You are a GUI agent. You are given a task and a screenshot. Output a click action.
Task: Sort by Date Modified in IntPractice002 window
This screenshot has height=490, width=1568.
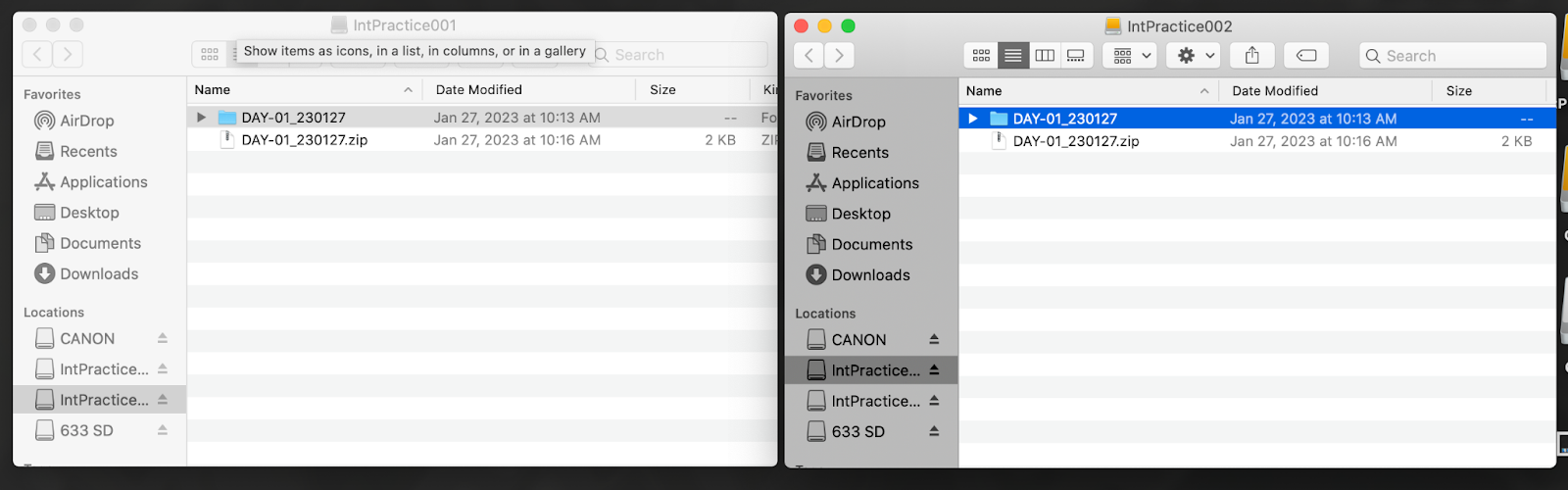1275,91
